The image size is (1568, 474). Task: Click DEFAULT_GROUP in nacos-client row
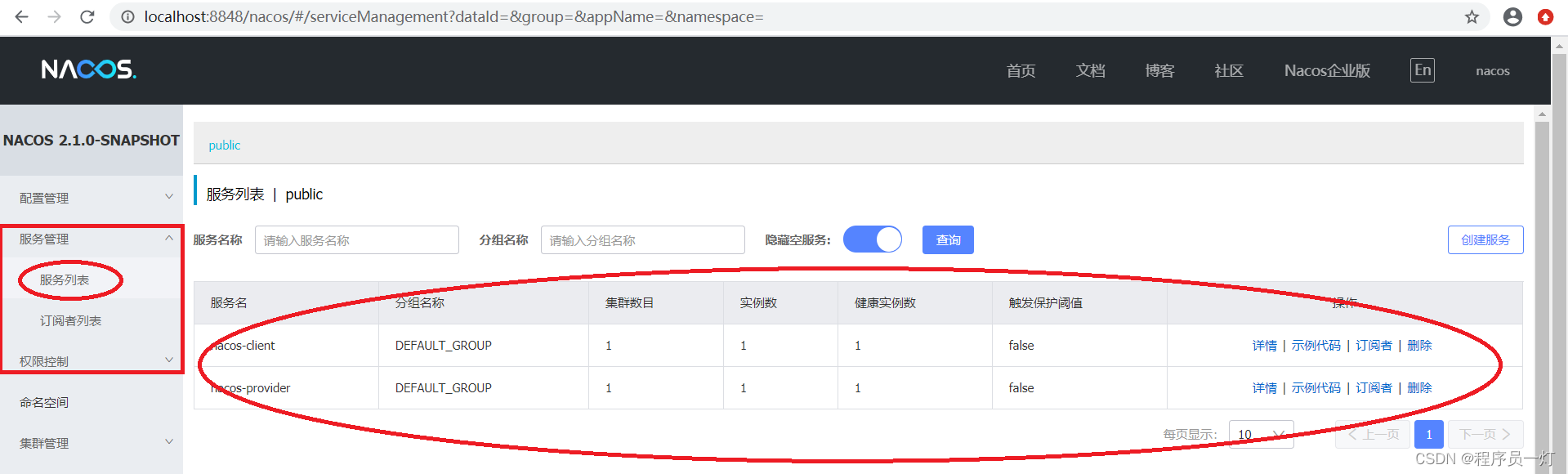point(444,345)
